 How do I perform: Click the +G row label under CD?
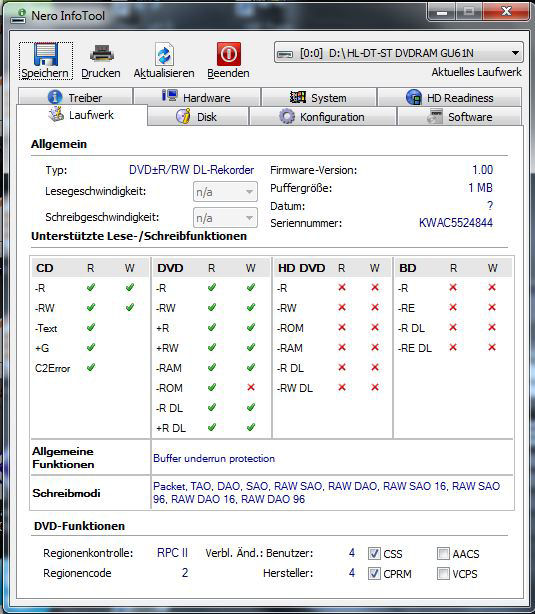[x=42, y=348]
